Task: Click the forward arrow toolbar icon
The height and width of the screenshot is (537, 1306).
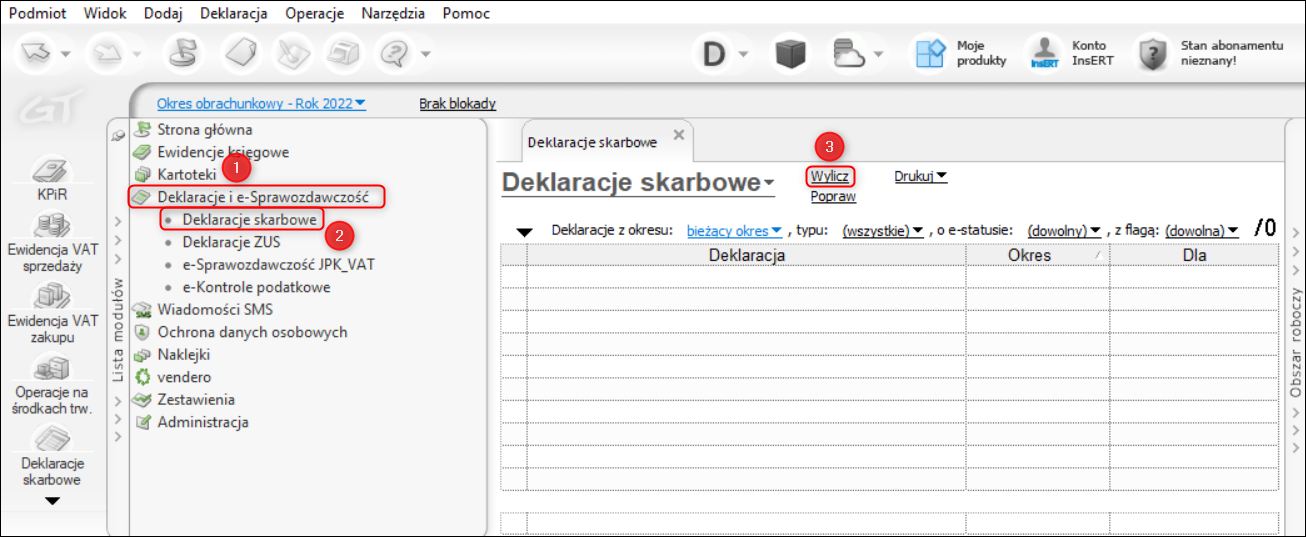Action: point(106,53)
